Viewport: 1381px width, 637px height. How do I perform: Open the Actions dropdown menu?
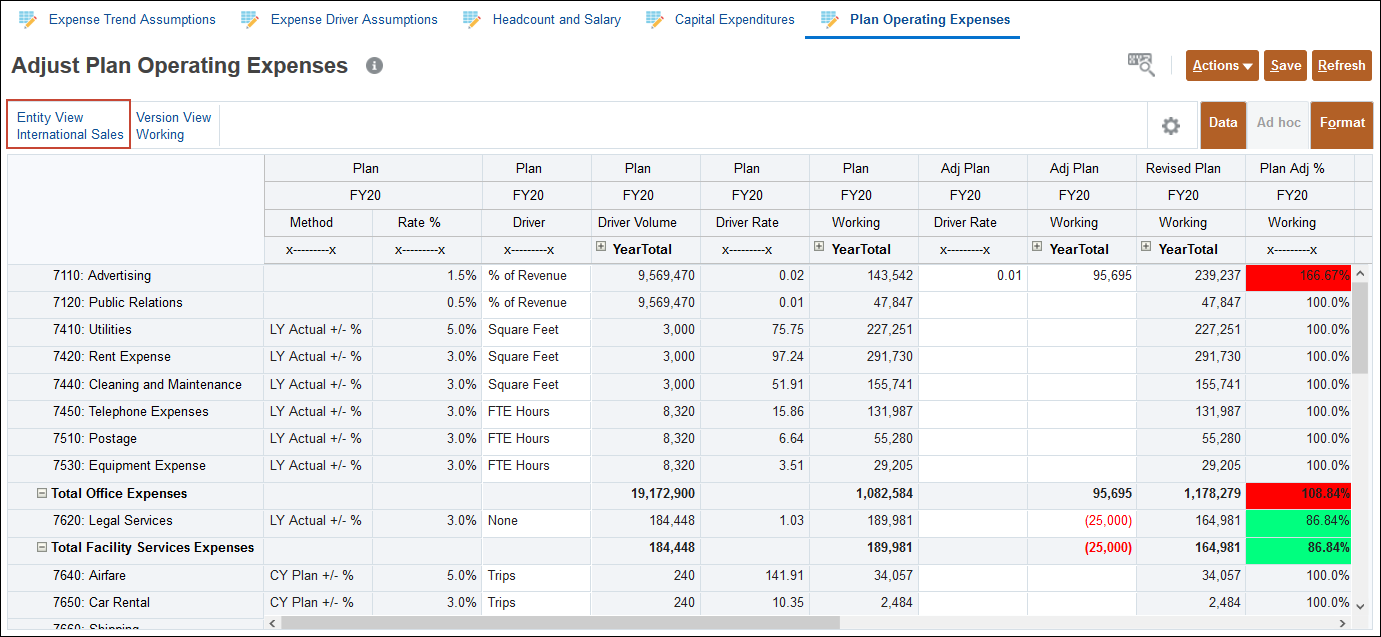pyautogui.click(x=1222, y=66)
